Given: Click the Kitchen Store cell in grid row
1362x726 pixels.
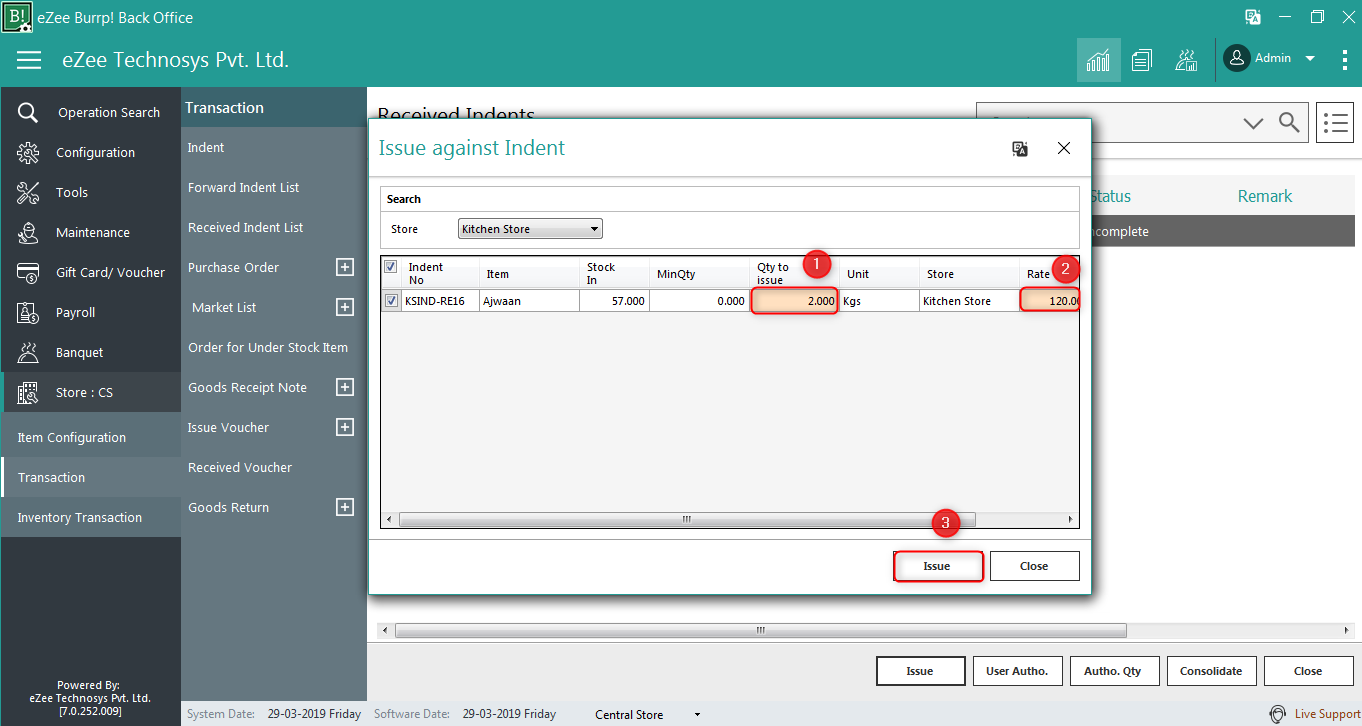Looking at the screenshot, I should click(x=969, y=301).
